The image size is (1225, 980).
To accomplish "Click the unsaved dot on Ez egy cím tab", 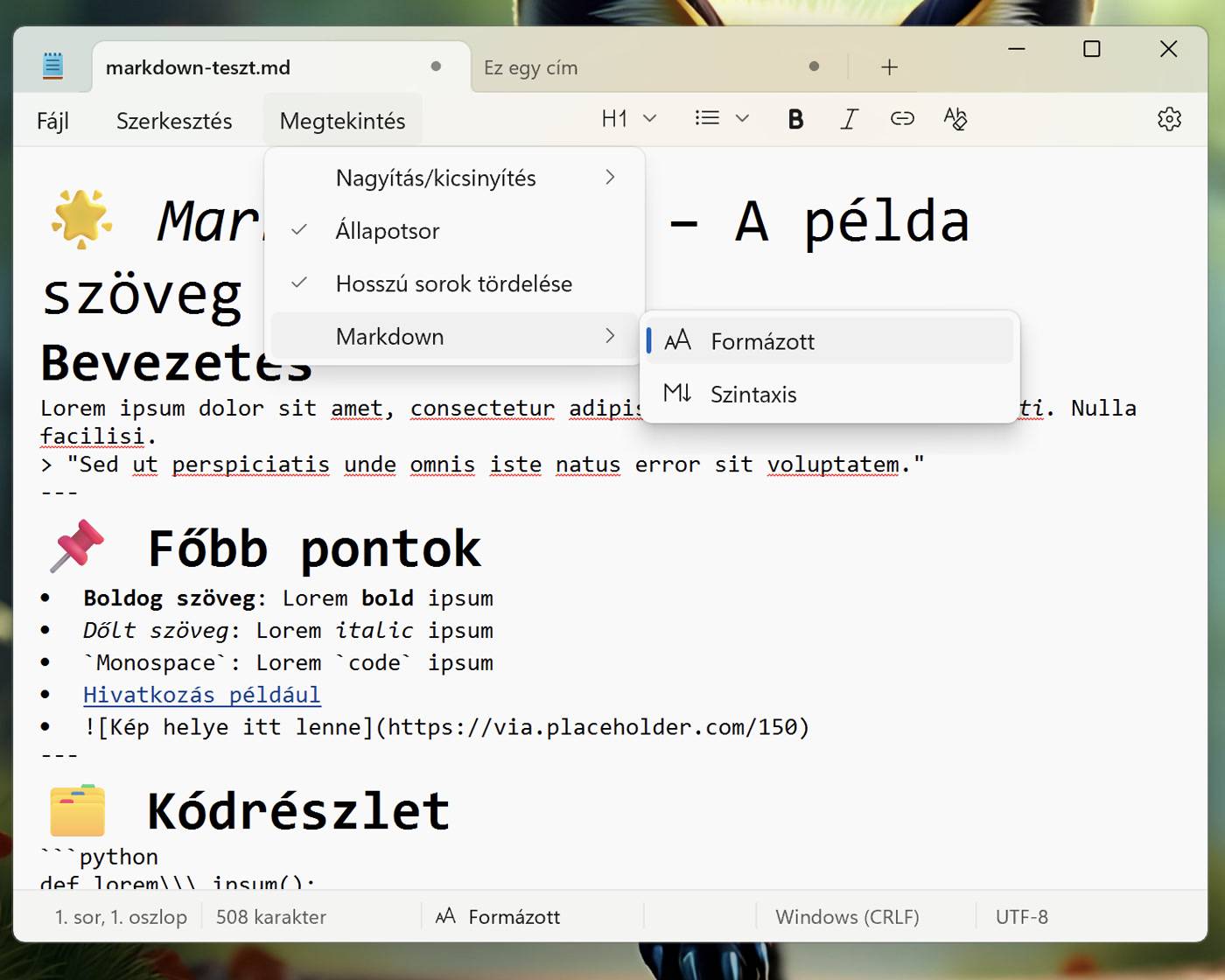I will pyautogui.click(x=814, y=66).
